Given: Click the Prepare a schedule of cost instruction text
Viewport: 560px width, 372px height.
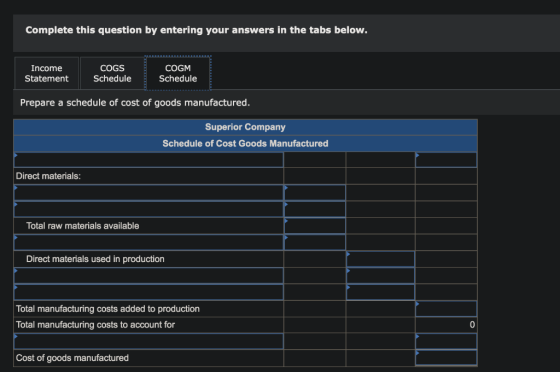Looking at the screenshot, I should coord(135,103).
